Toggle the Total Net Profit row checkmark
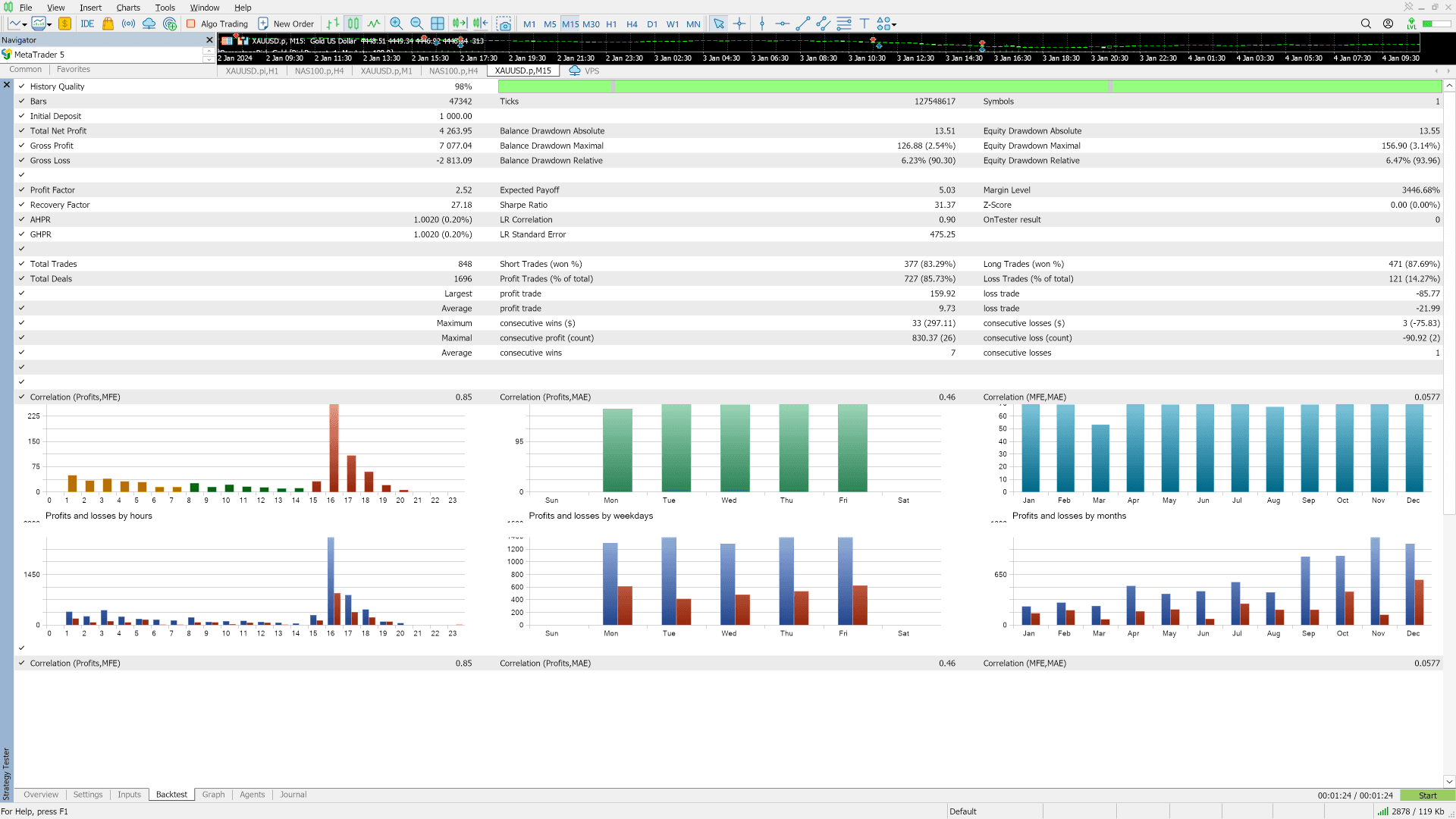 (21, 130)
